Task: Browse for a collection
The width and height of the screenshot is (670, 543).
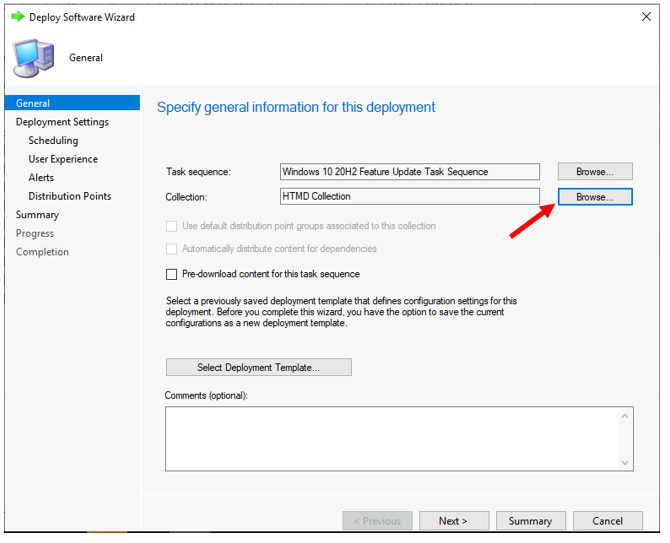Action: pyautogui.click(x=595, y=197)
